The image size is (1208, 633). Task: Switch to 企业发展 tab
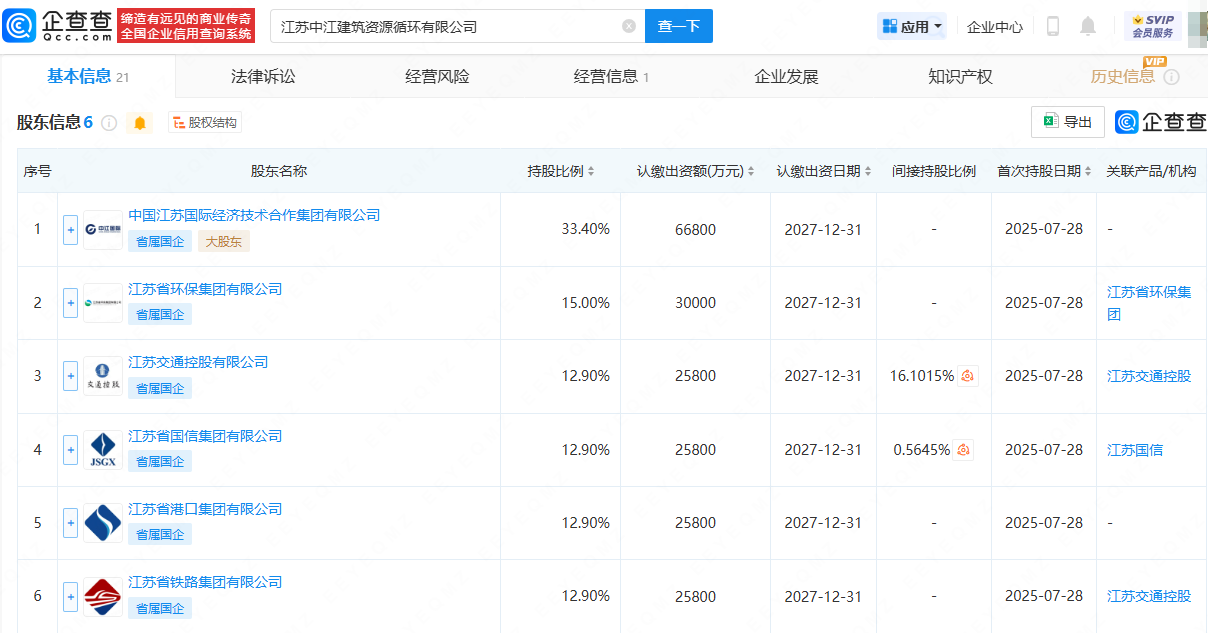[786, 77]
